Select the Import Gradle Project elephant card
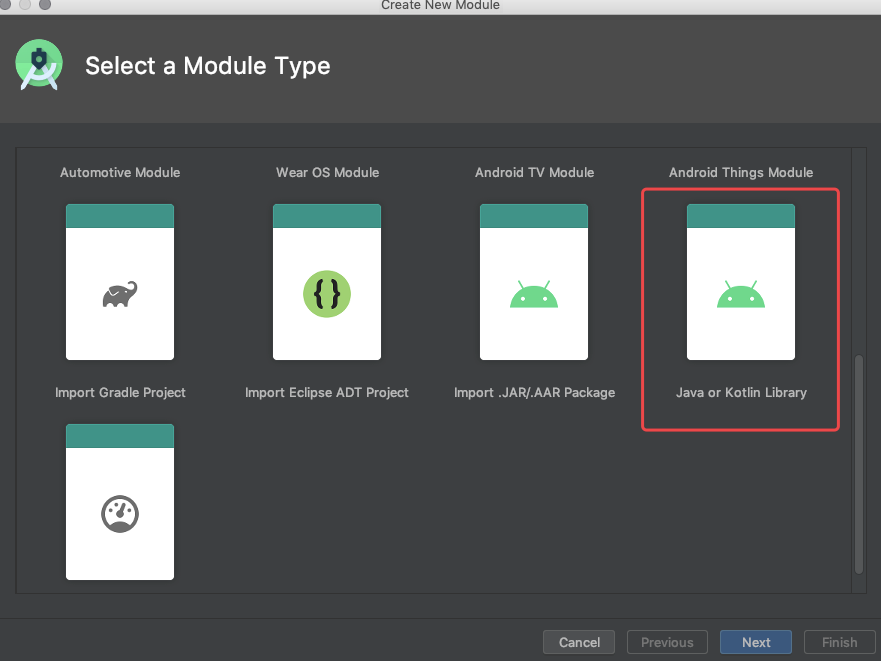Viewport: 881px width, 661px height. click(120, 282)
